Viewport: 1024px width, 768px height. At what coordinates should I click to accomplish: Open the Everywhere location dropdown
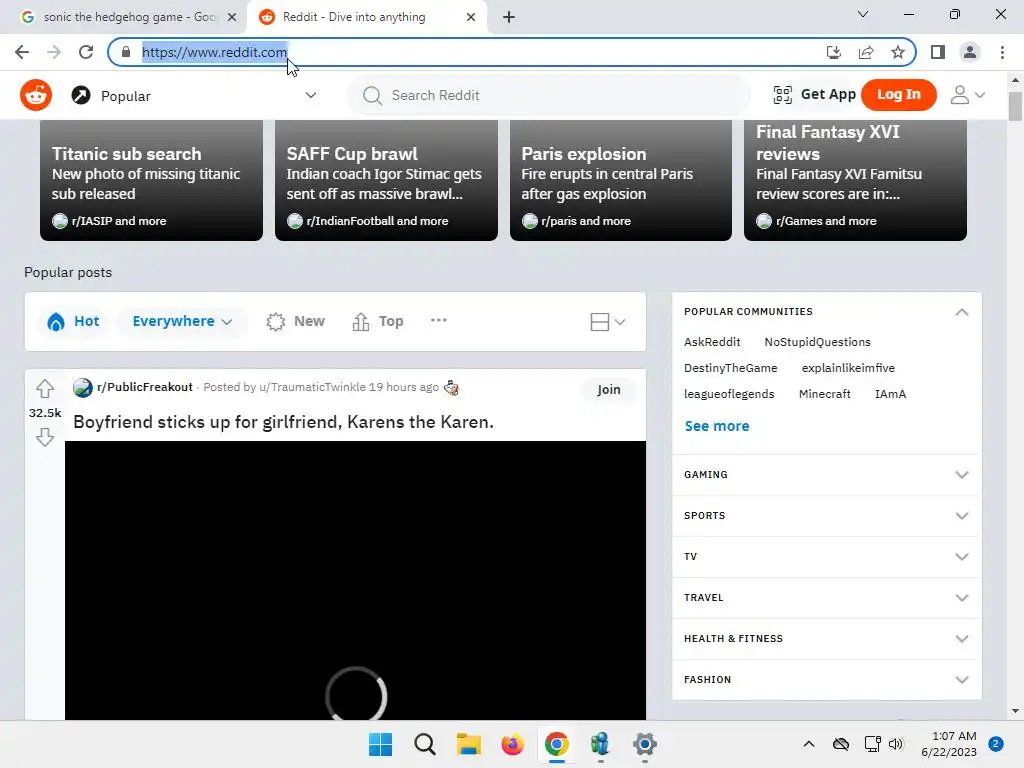point(182,321)
